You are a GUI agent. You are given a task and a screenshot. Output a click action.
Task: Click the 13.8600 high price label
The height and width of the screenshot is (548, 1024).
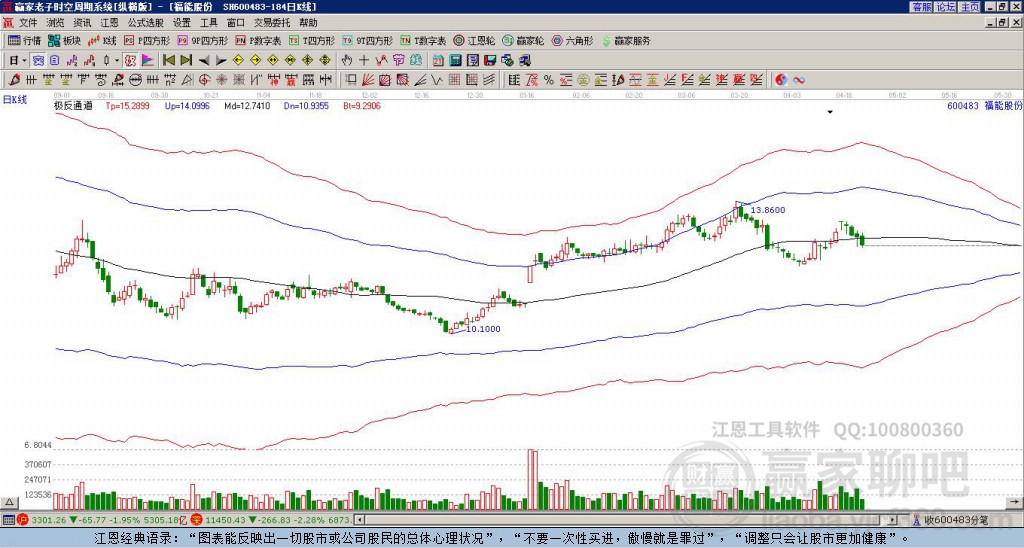click(767, 210)
